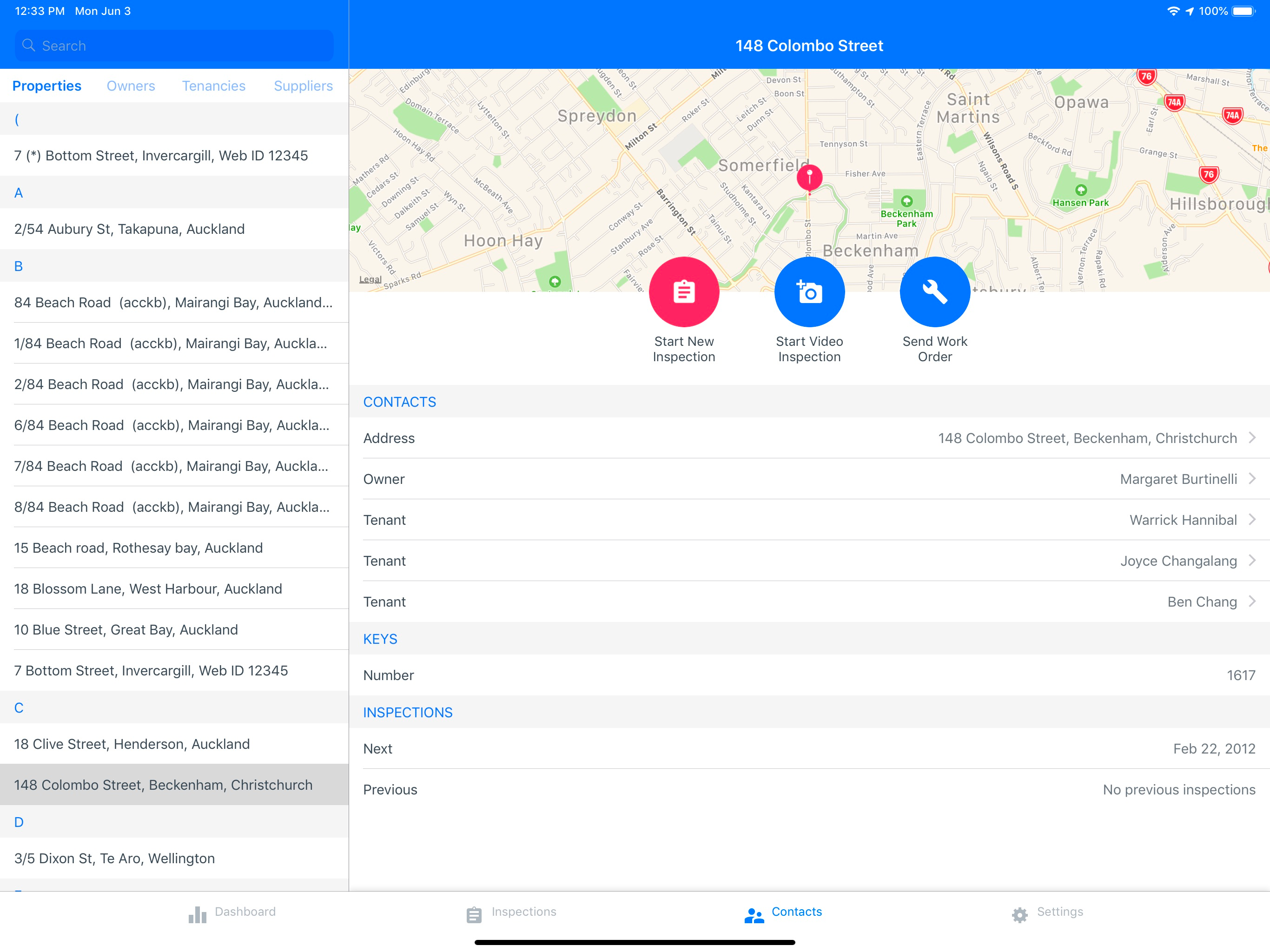The height and width of the screenshot is (952, 1270).
Task: Open the Dashboard tab label
Action: pos(245,911)
